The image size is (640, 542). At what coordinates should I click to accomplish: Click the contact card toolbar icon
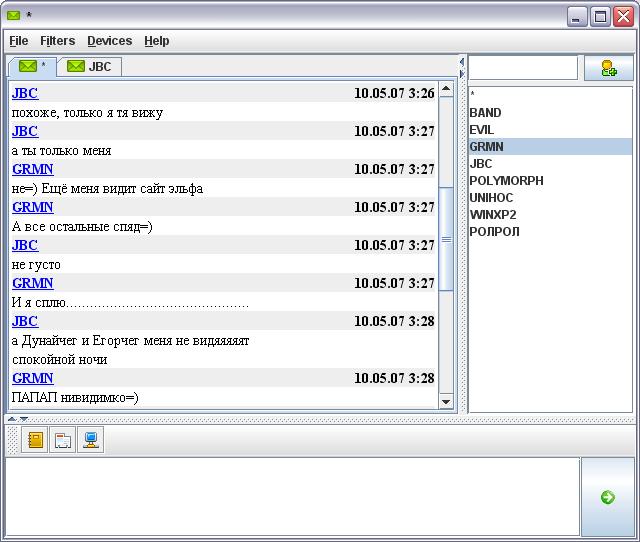pyautogui.click(x=63, y=440)
